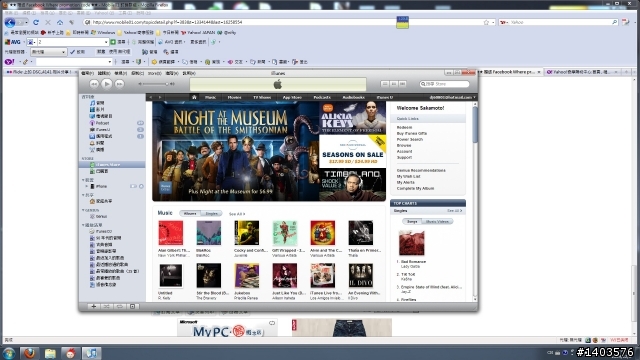
Task: Click Bad Romance in Top Charts
Action: [x=413, y=262]
